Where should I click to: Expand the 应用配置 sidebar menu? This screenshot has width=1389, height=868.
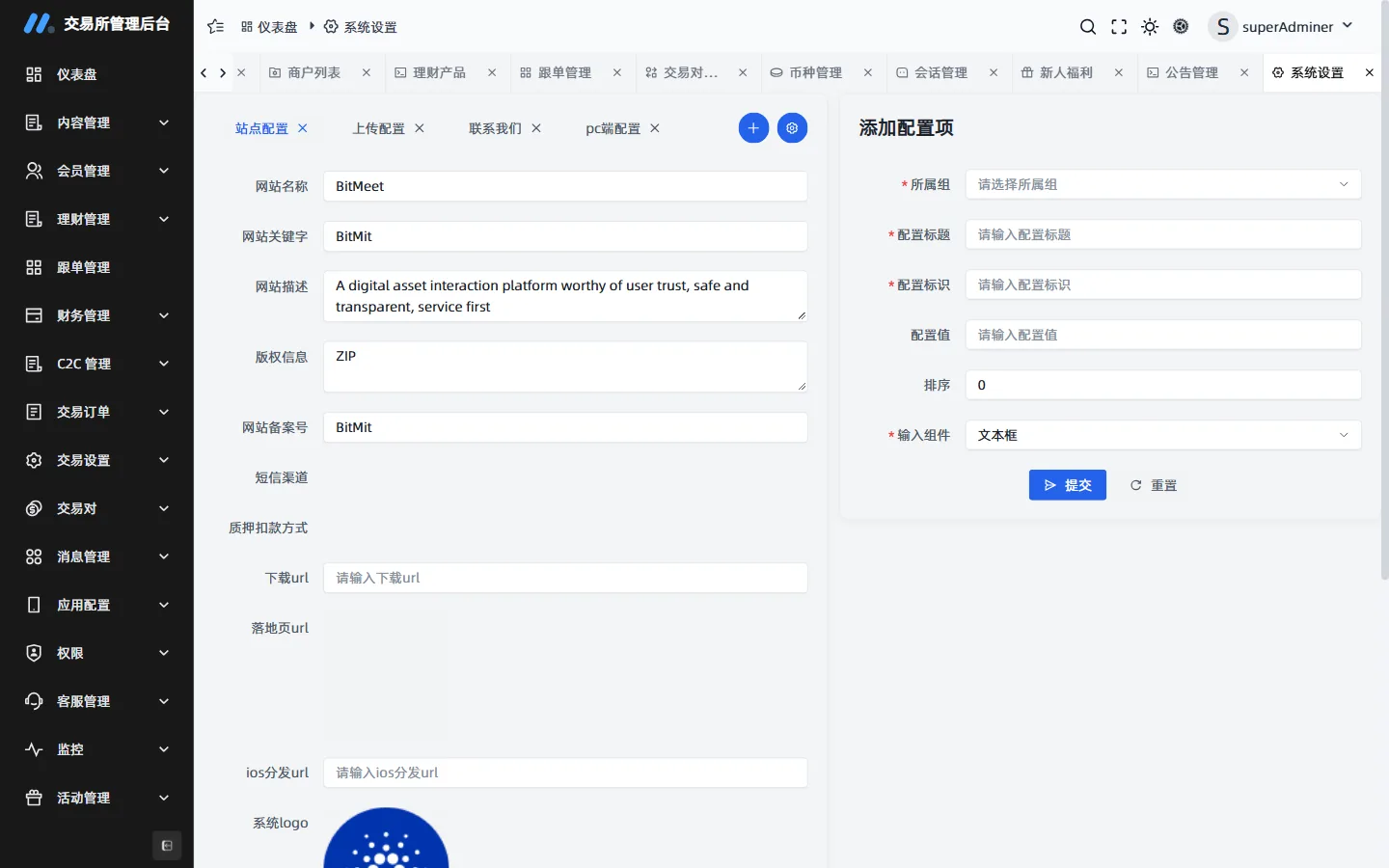(x=96, y=605)
